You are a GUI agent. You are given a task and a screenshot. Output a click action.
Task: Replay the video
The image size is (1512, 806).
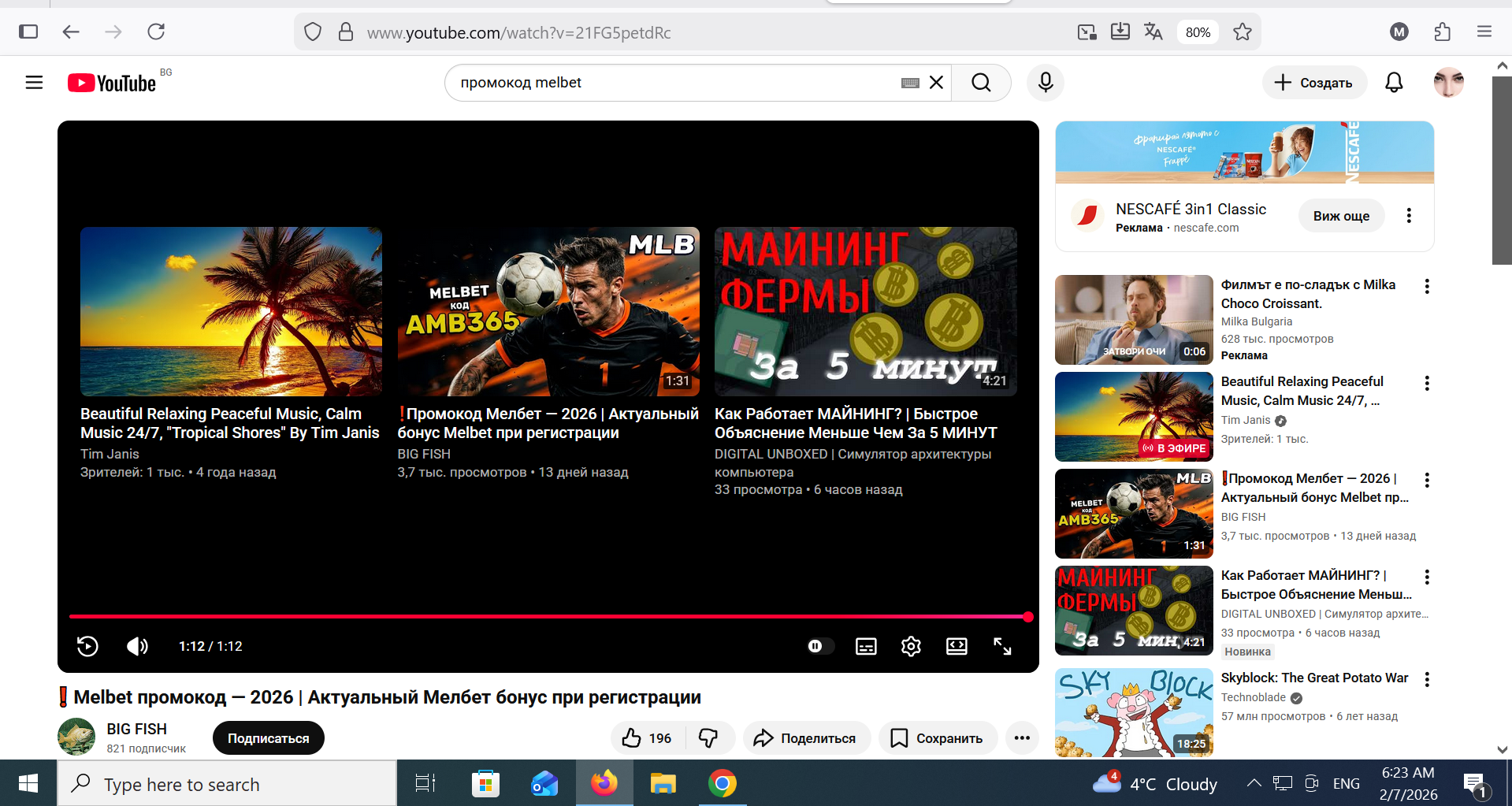87,646
